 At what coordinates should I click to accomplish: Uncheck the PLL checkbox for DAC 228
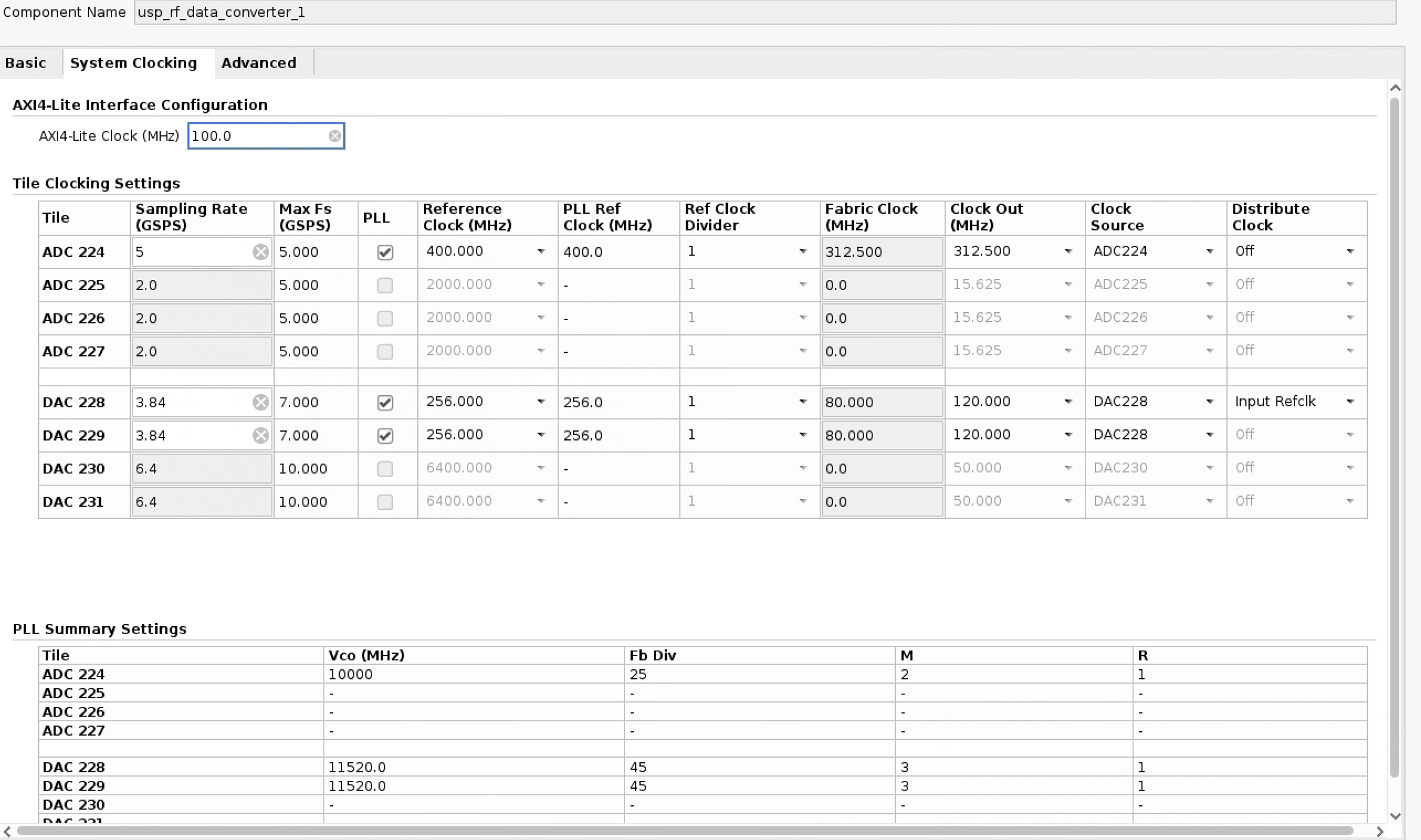385,403
